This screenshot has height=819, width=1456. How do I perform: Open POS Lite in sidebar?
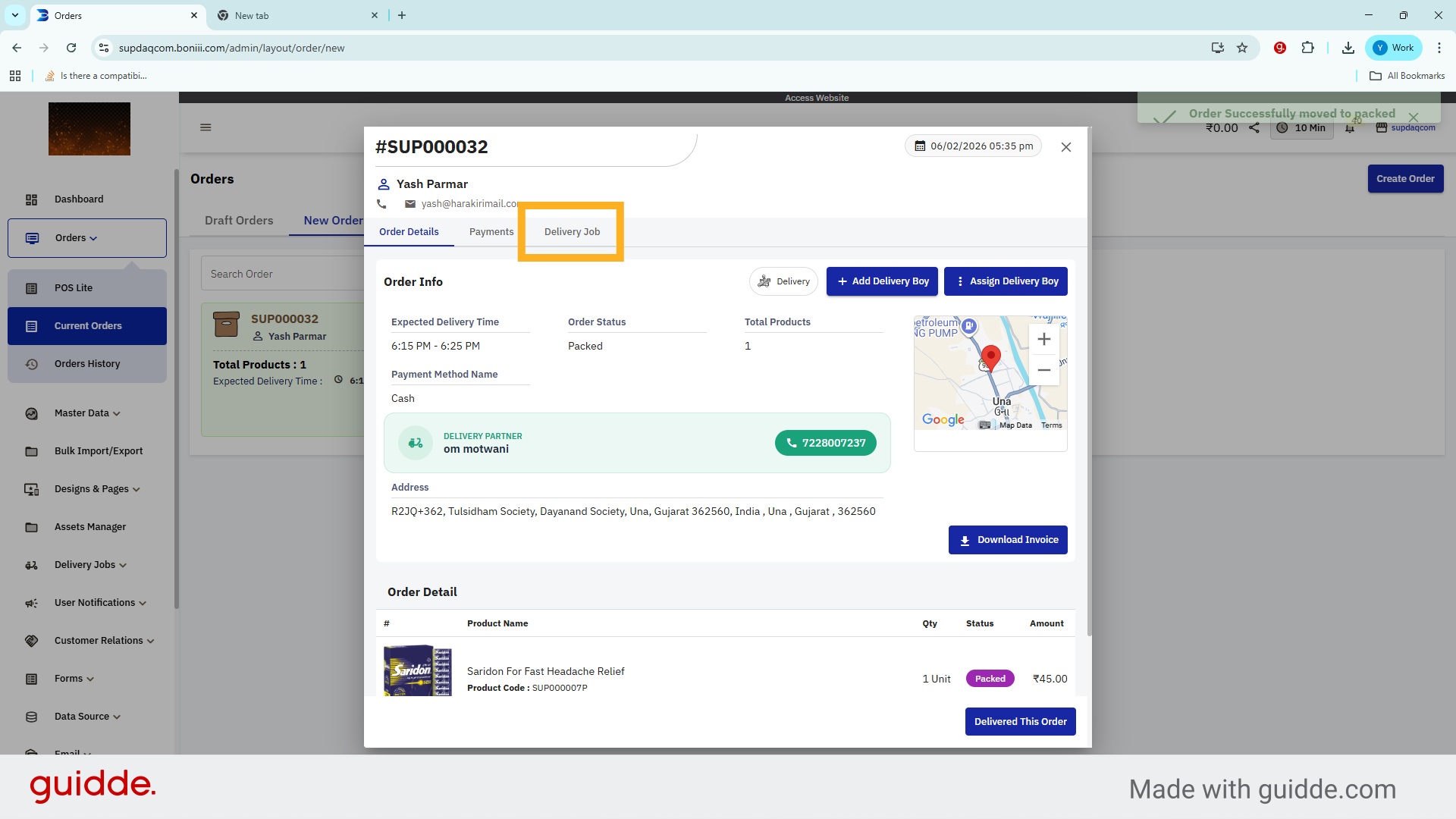[x=87, y=288]
